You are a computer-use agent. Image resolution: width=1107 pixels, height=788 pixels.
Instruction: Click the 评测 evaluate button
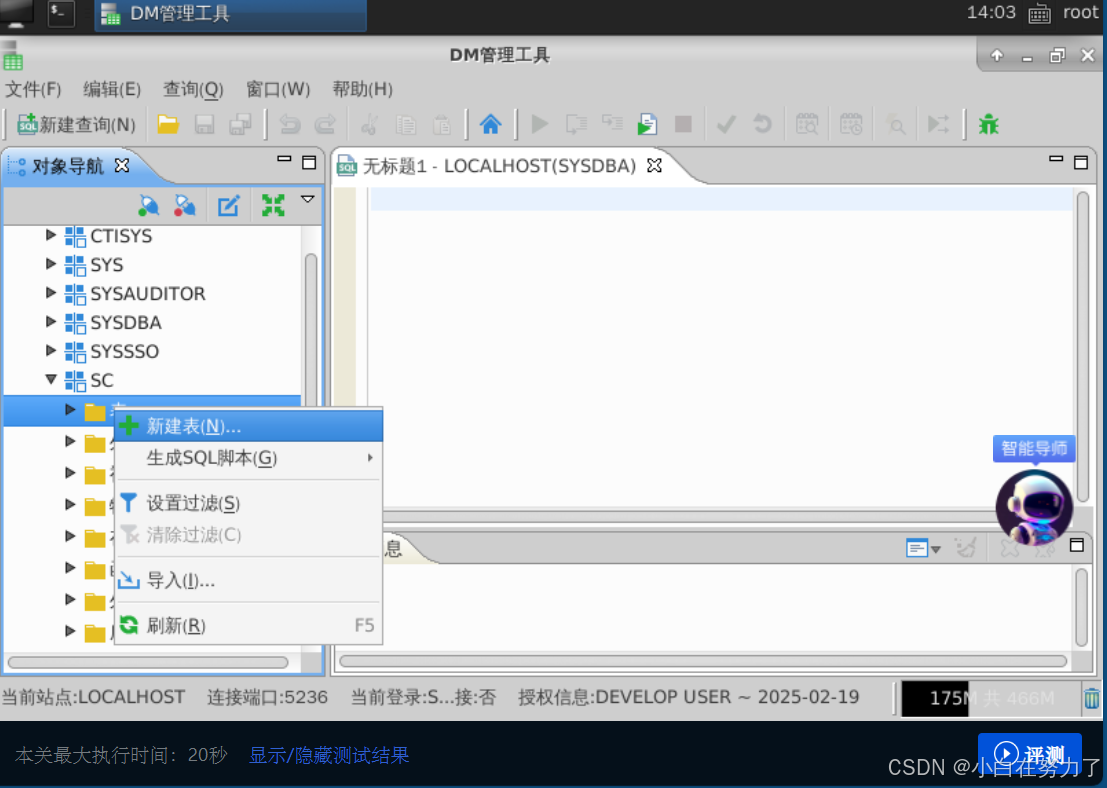pos(1029,752)
